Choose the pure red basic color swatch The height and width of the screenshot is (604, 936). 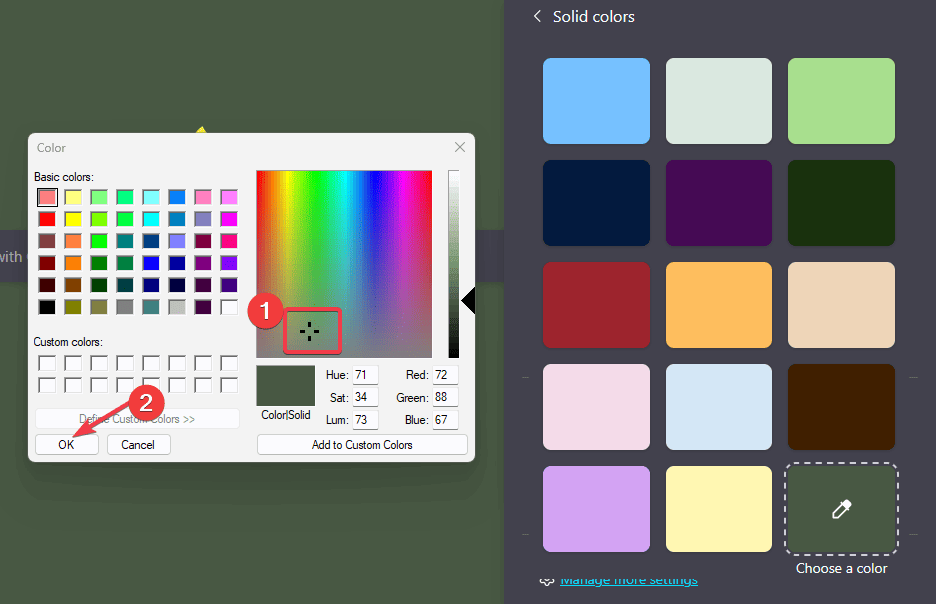47,219
